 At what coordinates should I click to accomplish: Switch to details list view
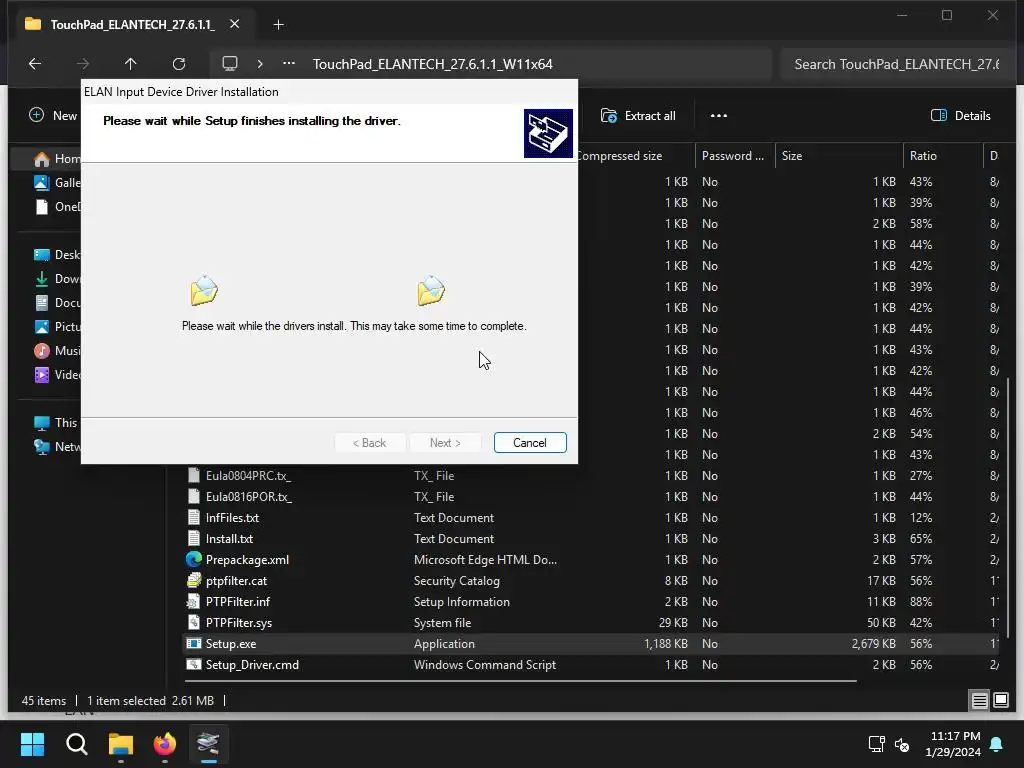coord(980,701)
